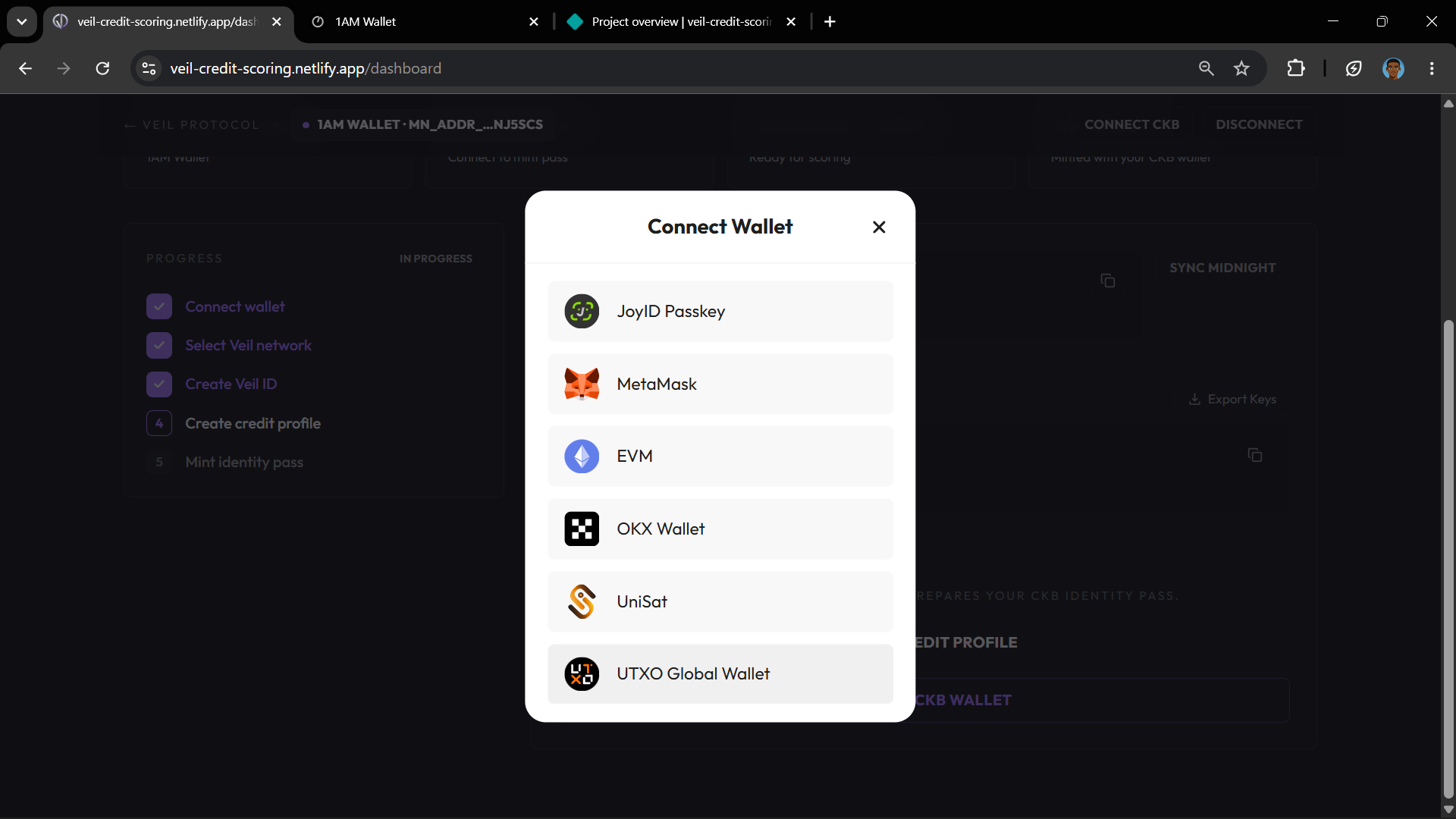This screenshot has height=819, width=1456.
Task: Click the scrollbar up arrow
Action: tap(1448, 103)
